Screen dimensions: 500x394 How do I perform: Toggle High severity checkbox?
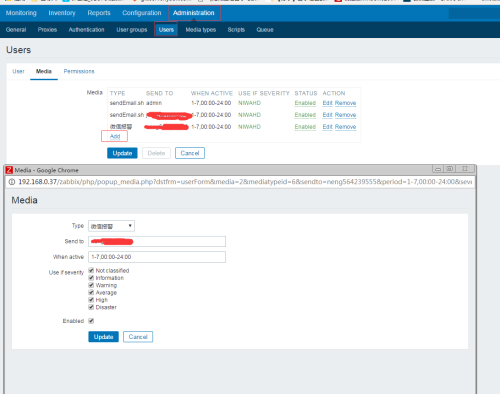coord(91,300)
